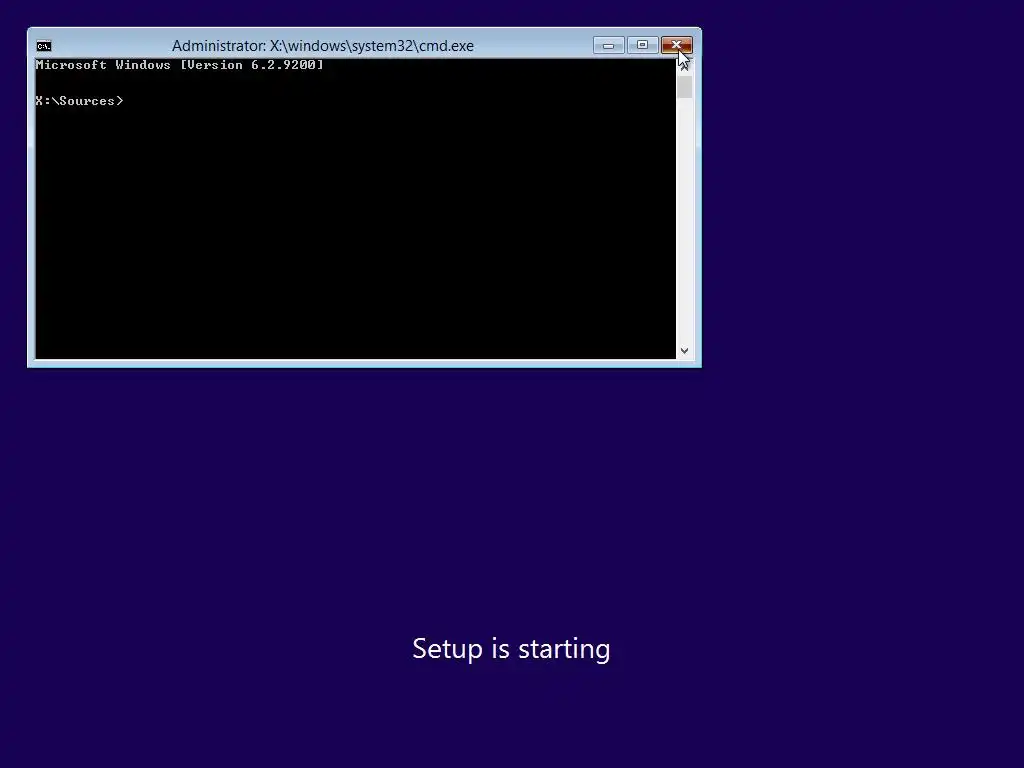Open the cmd.exe system menu icon

tap(44, 46)
